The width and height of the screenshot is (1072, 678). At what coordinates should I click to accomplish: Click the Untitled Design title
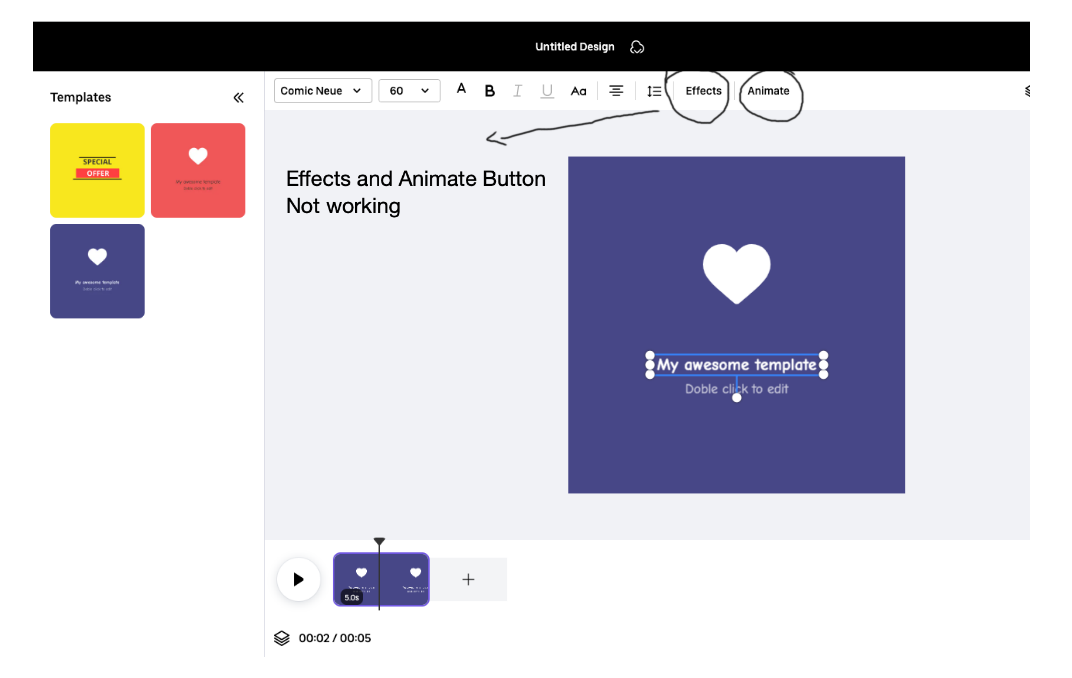click(574, 47)
